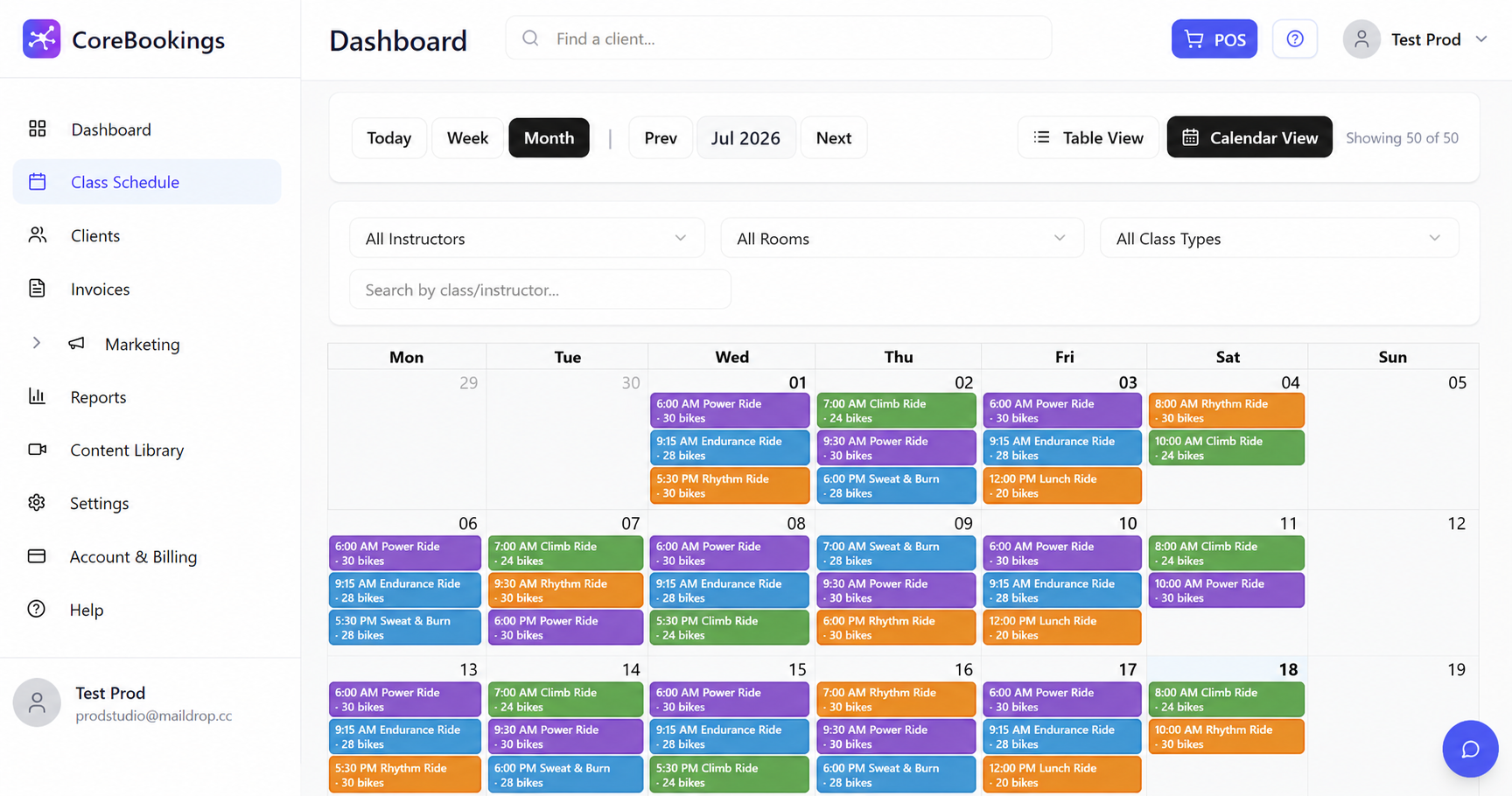This screenshot has height=796, width=1512.
Task: Open 8:00 AM Rhythm Ride on July 04
Action: pos(1227,410)
